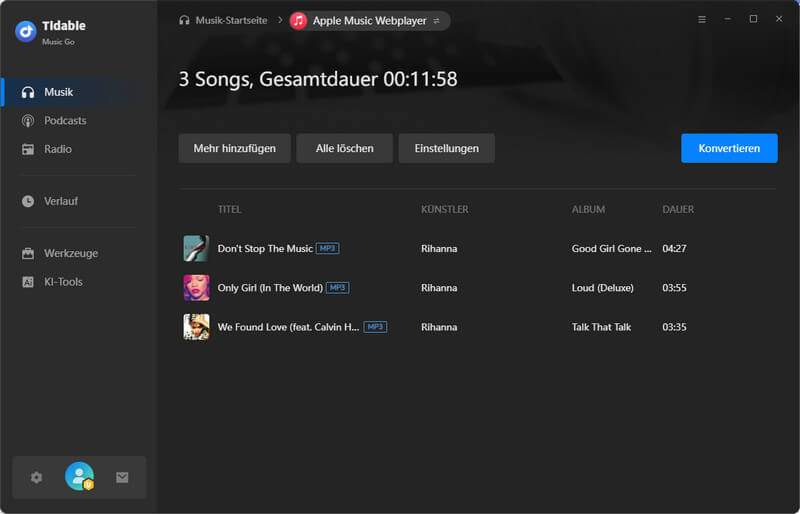Click the radio icon next to Radio

coord(28,149)
